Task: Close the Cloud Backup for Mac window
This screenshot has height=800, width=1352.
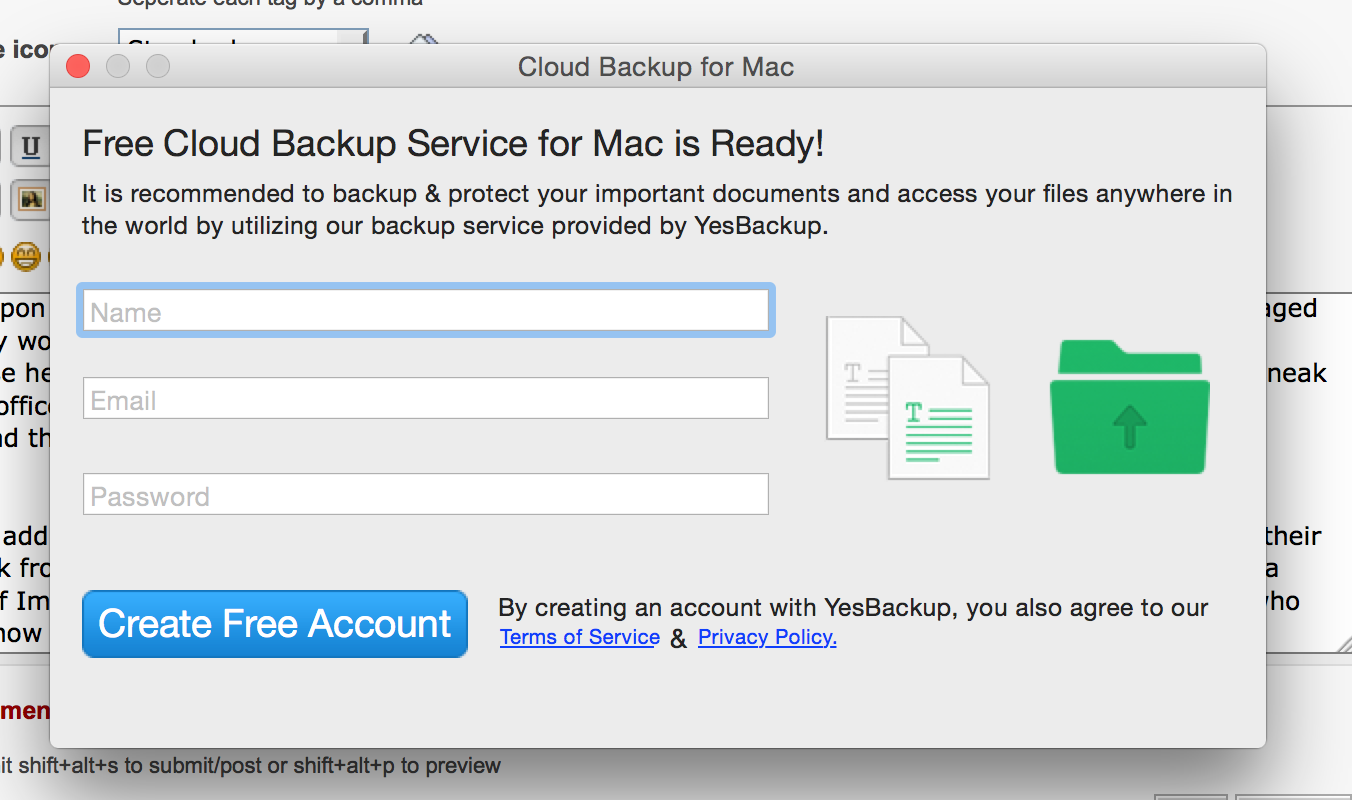Action: (x=78, y=67)
